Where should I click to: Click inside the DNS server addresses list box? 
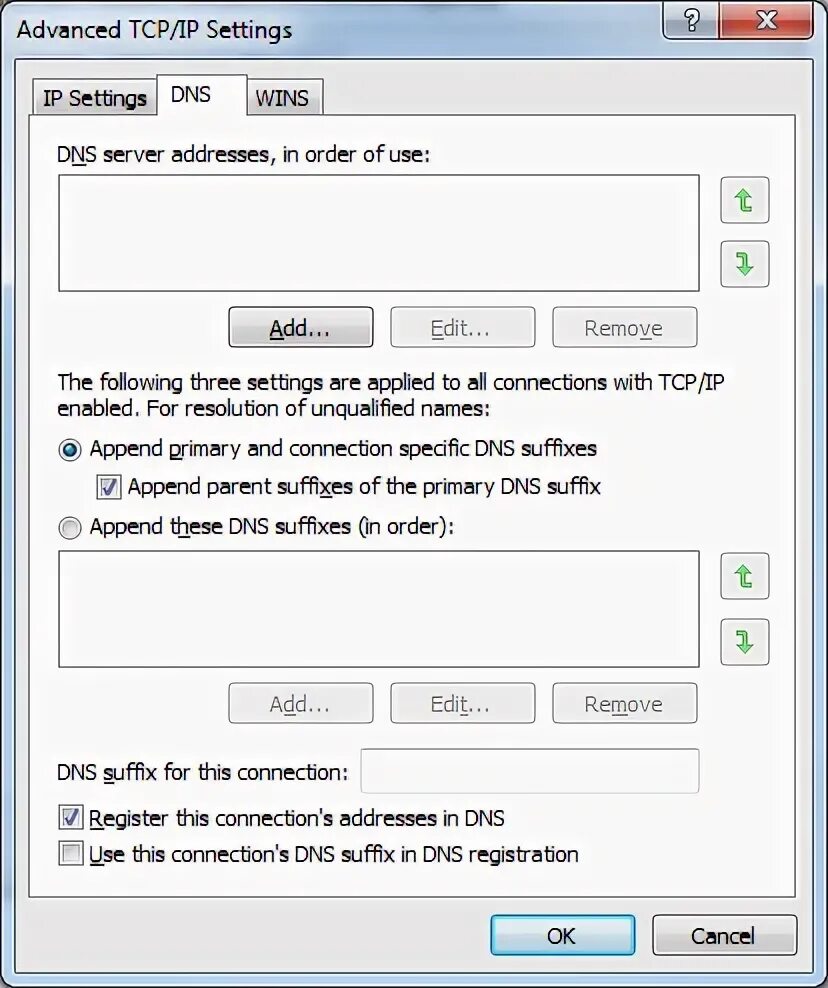pyautogui.click(x=379, y=233)
